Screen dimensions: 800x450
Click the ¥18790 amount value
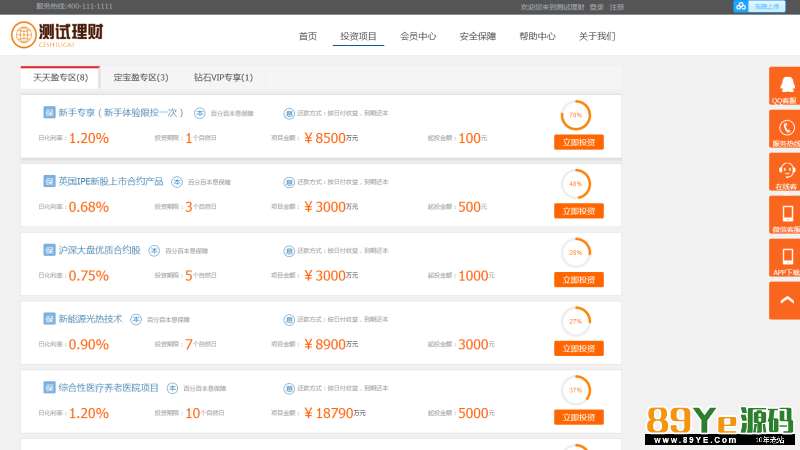pyautogui.click(x=329, y=413)
